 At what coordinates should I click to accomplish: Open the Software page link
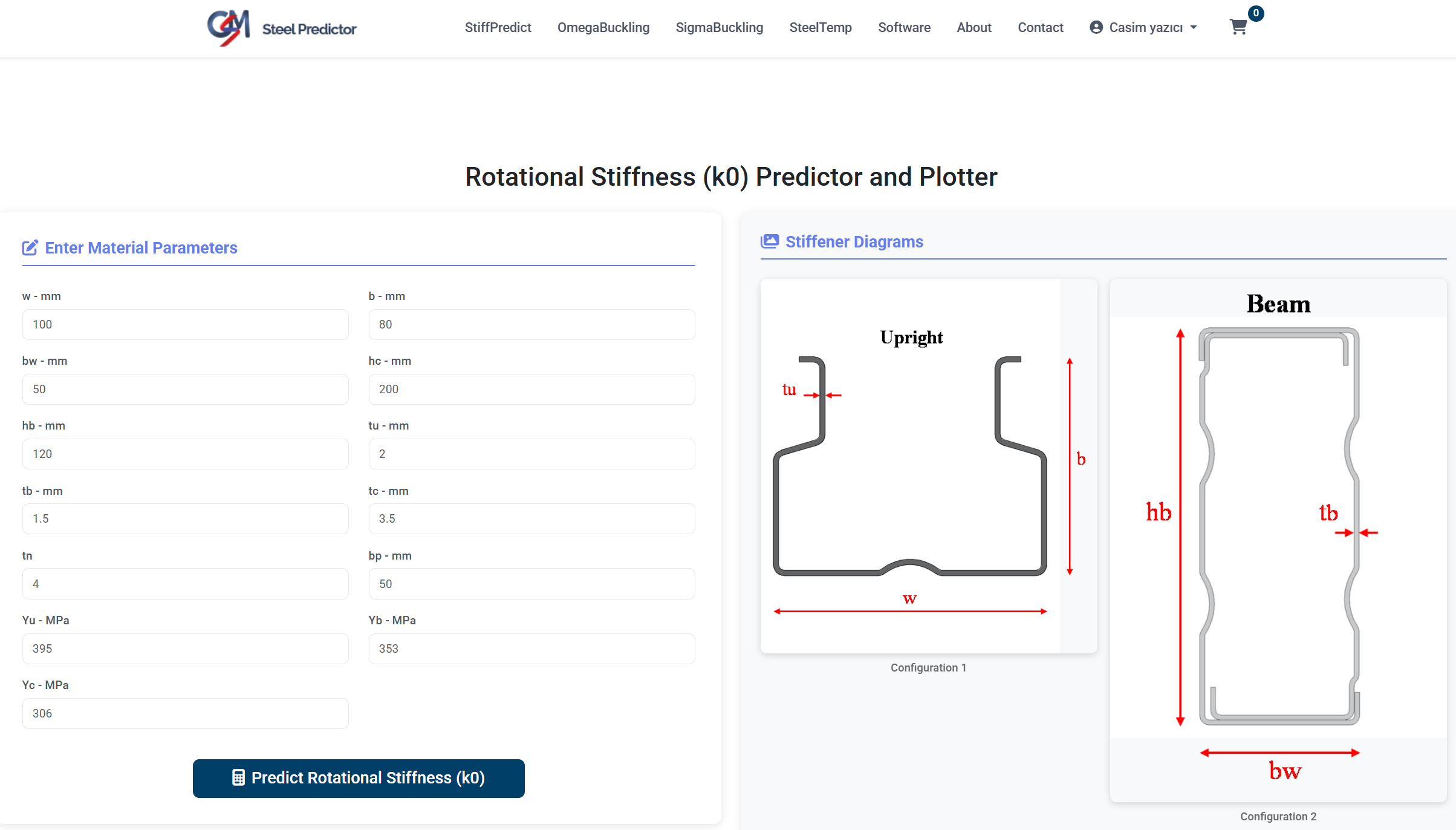(903, 27)
